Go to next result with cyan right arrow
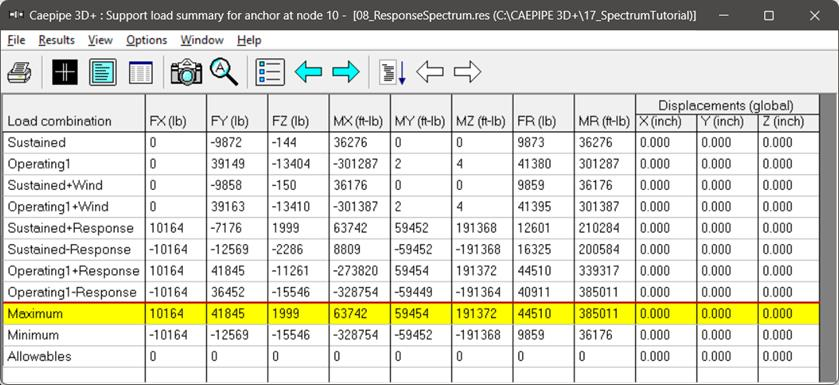This screenshot has height=385, width=839. pos(346,72)
